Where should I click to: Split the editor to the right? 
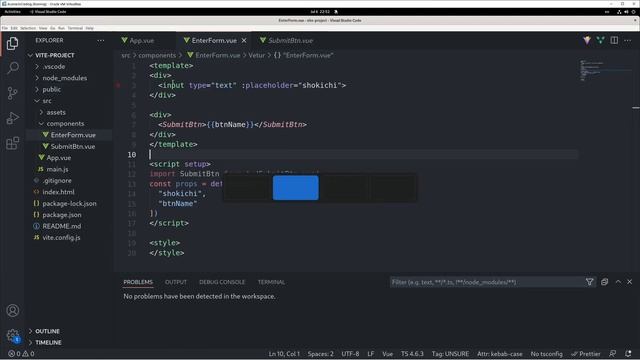614,40
